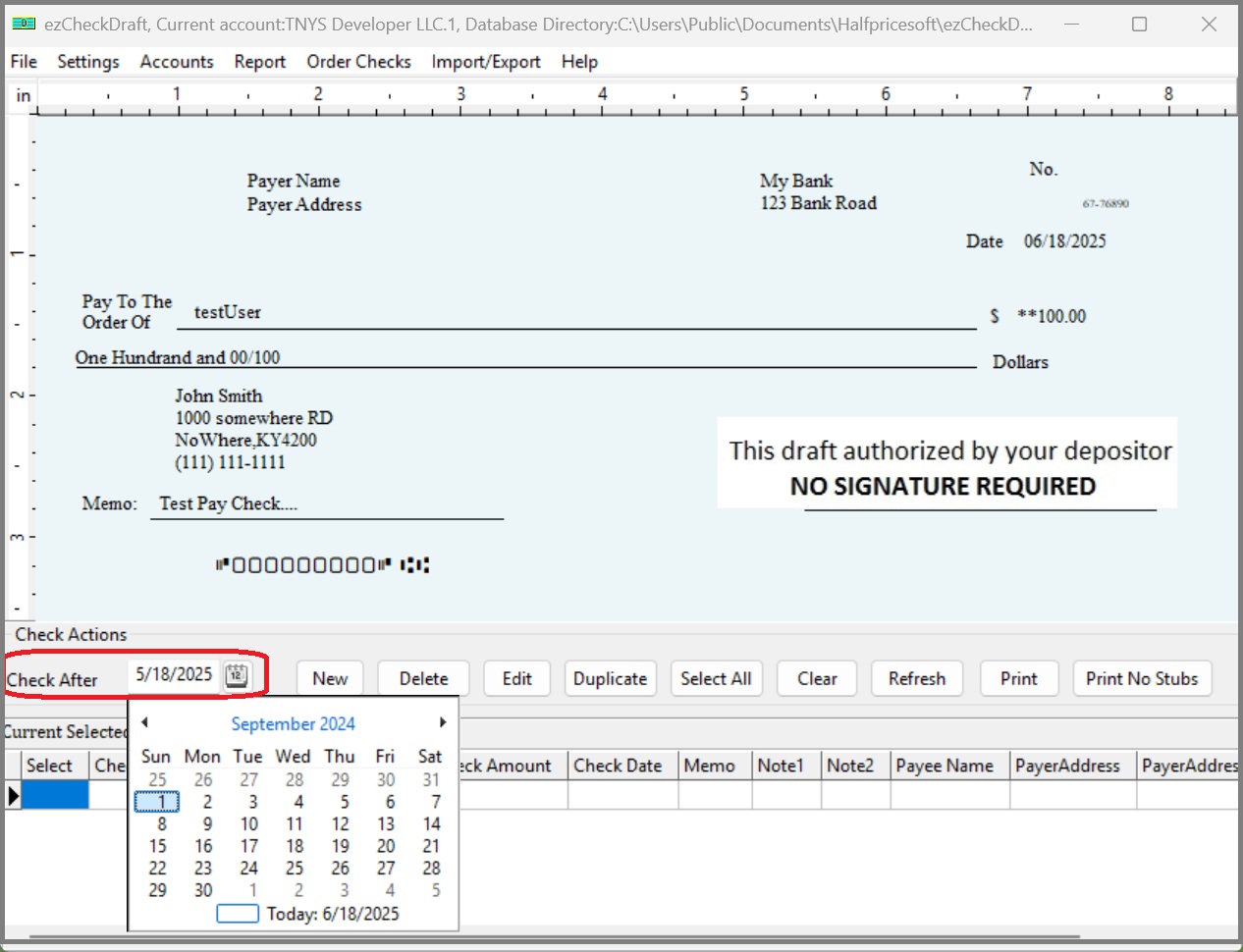Open the Help menu

pyautogui.click(x=579, y=61)
